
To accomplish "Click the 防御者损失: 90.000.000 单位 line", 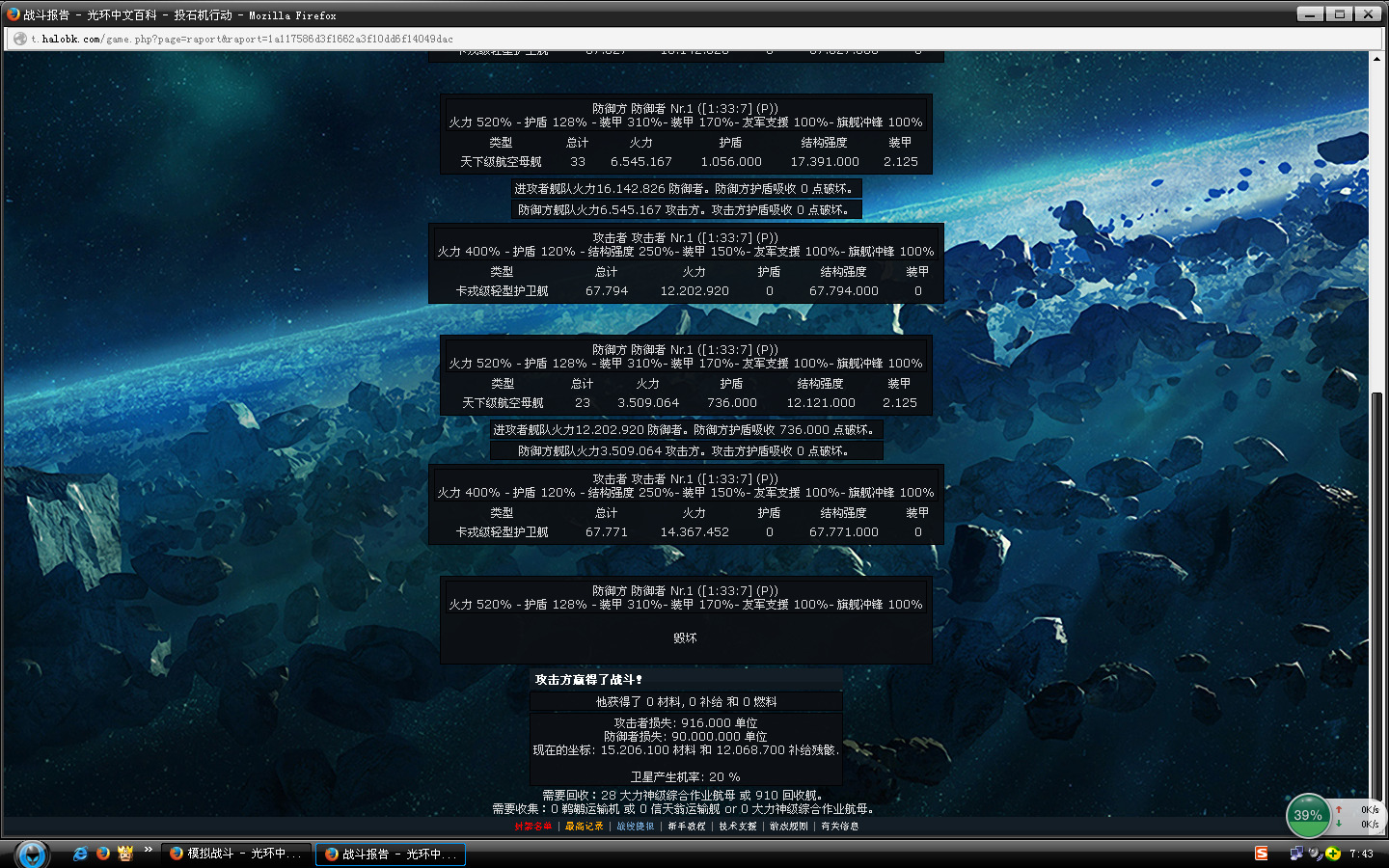I will [x=686, y=737].
